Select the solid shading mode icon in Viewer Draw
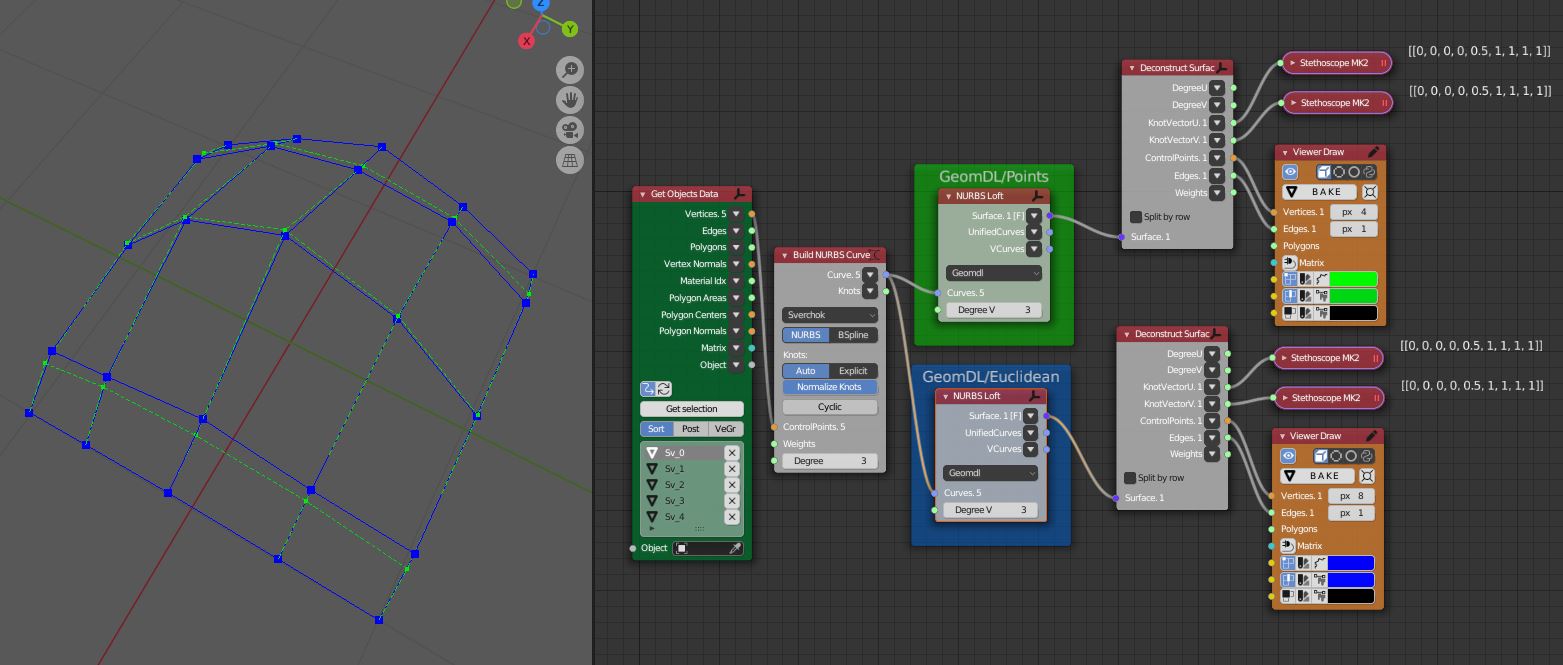The width and height of the screenshot is (1563, 665). click(1324, 172)
